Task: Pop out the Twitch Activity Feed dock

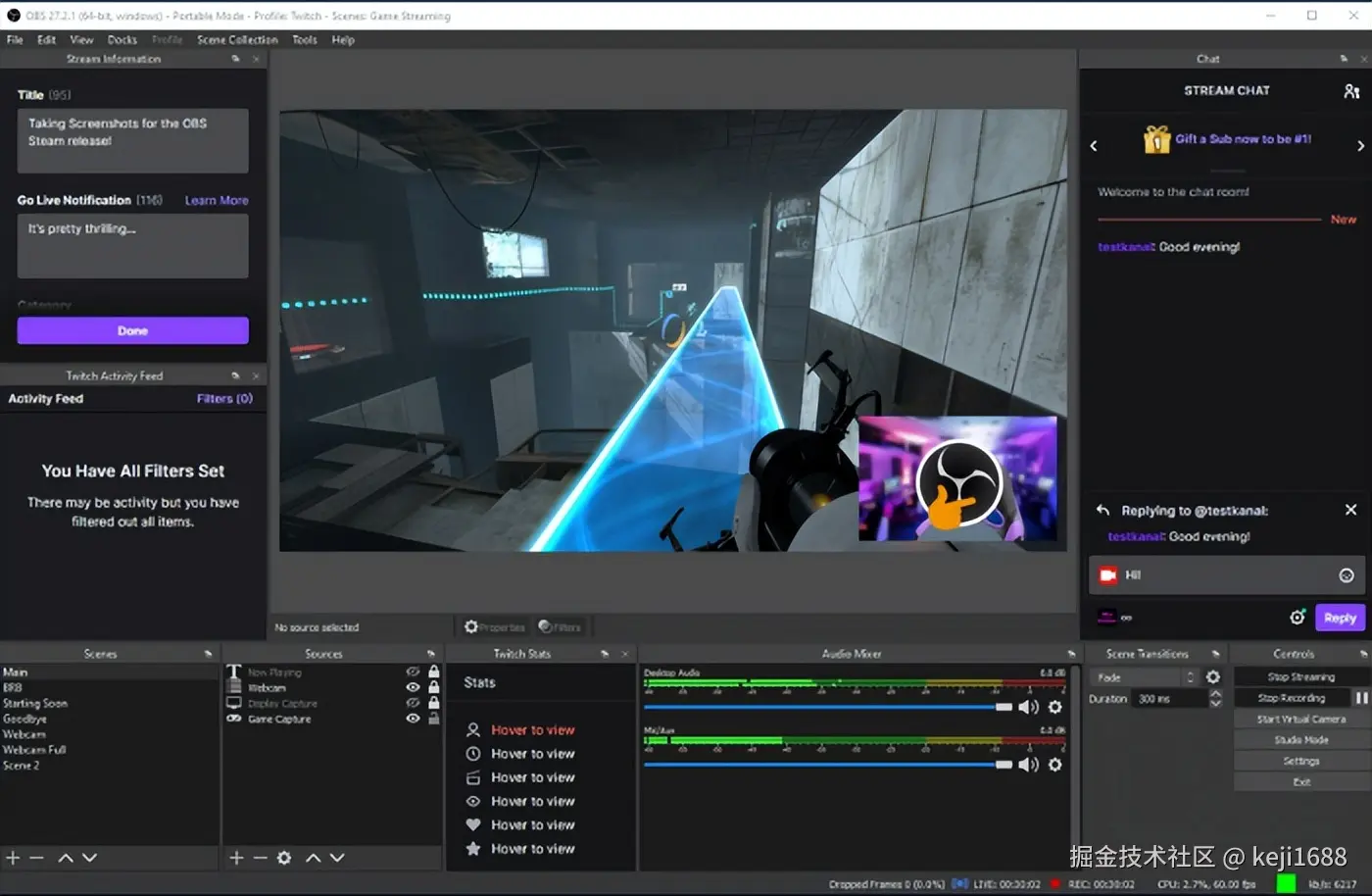Action: point(235,375)
